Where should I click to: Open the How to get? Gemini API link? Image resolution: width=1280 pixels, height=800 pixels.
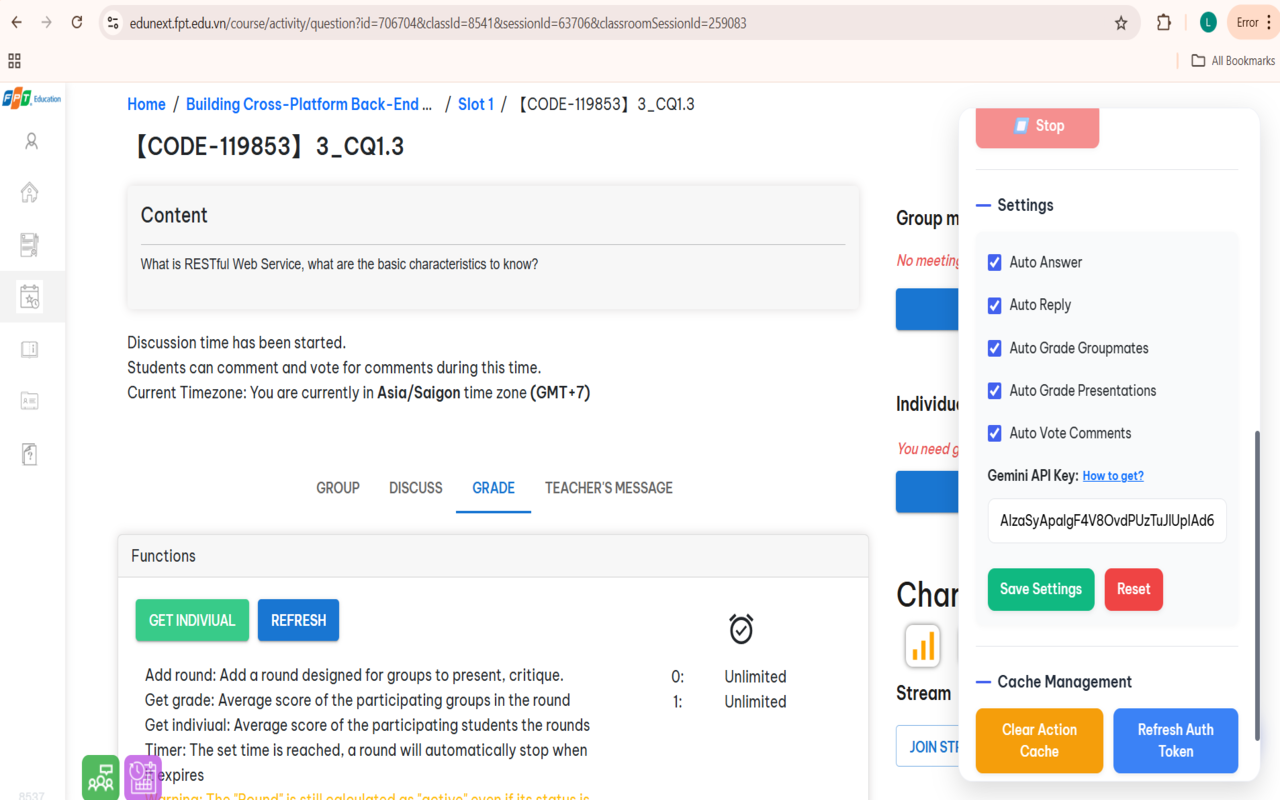coord(1113,475)
